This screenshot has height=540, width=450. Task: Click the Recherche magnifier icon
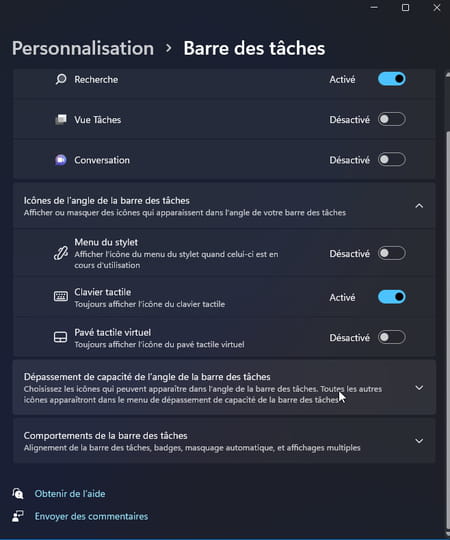coord(61,79)
